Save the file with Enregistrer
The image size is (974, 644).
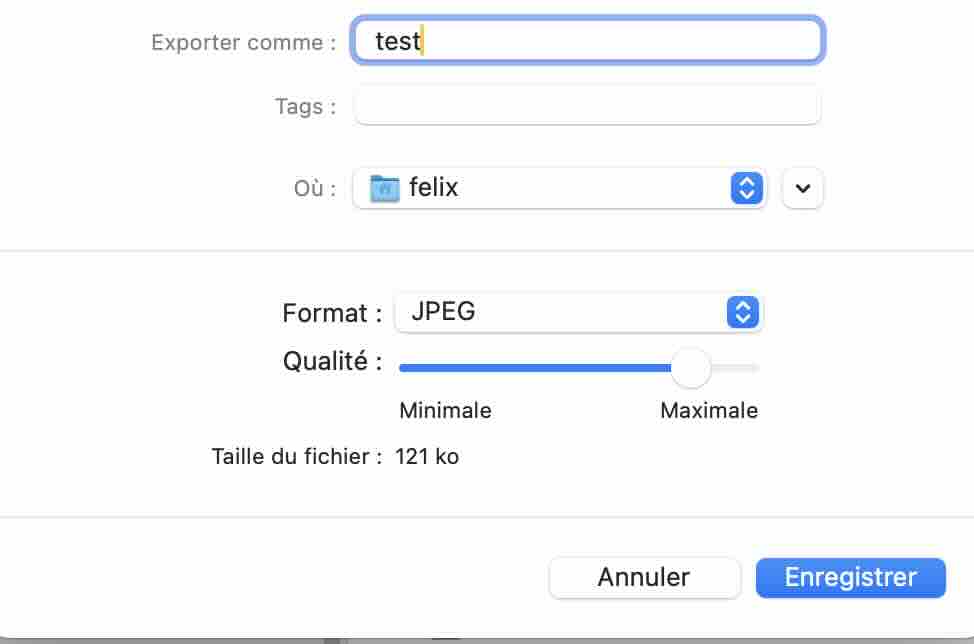[x=850, y=578]
